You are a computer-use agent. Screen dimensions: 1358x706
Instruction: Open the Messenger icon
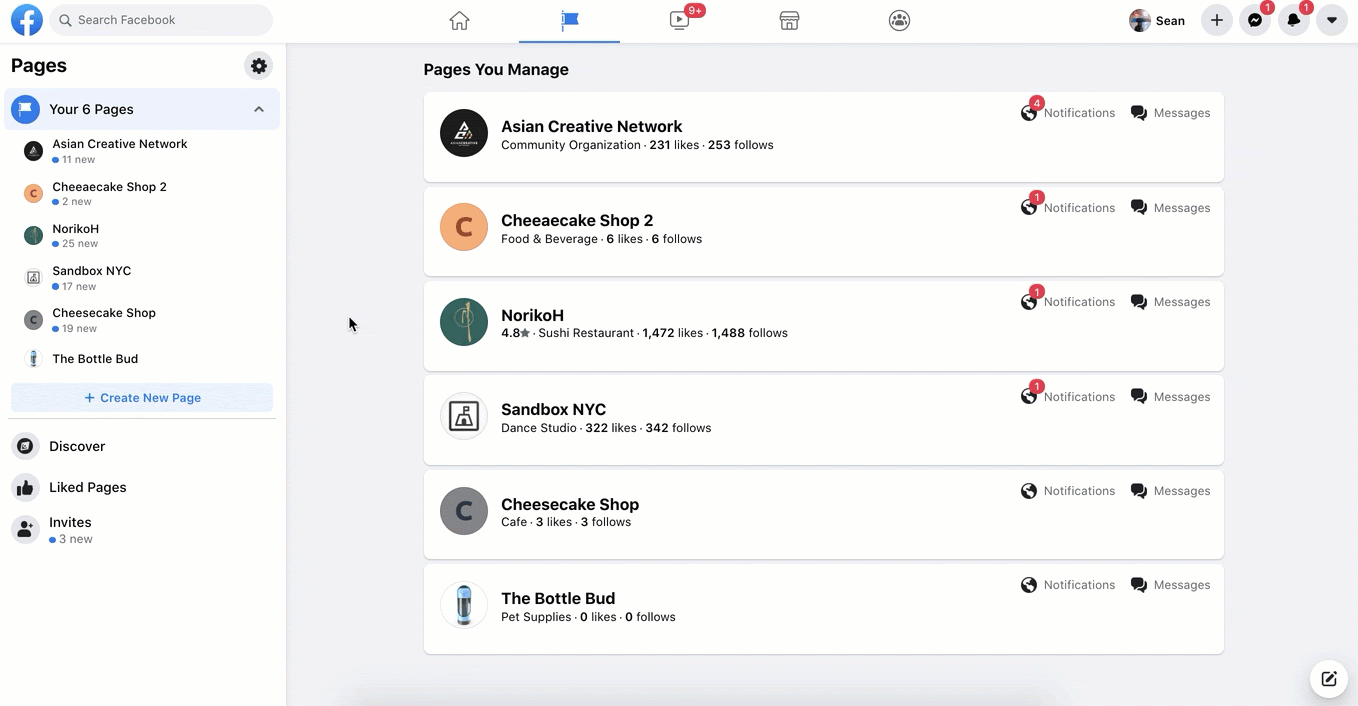1255,20
